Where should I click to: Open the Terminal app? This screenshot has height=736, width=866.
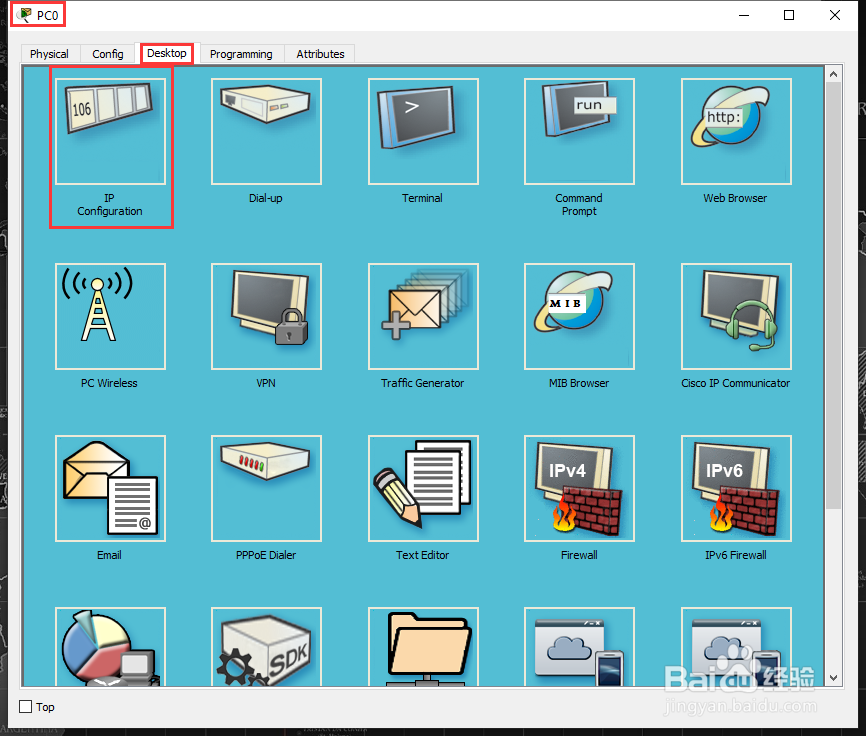pos(423,131)
